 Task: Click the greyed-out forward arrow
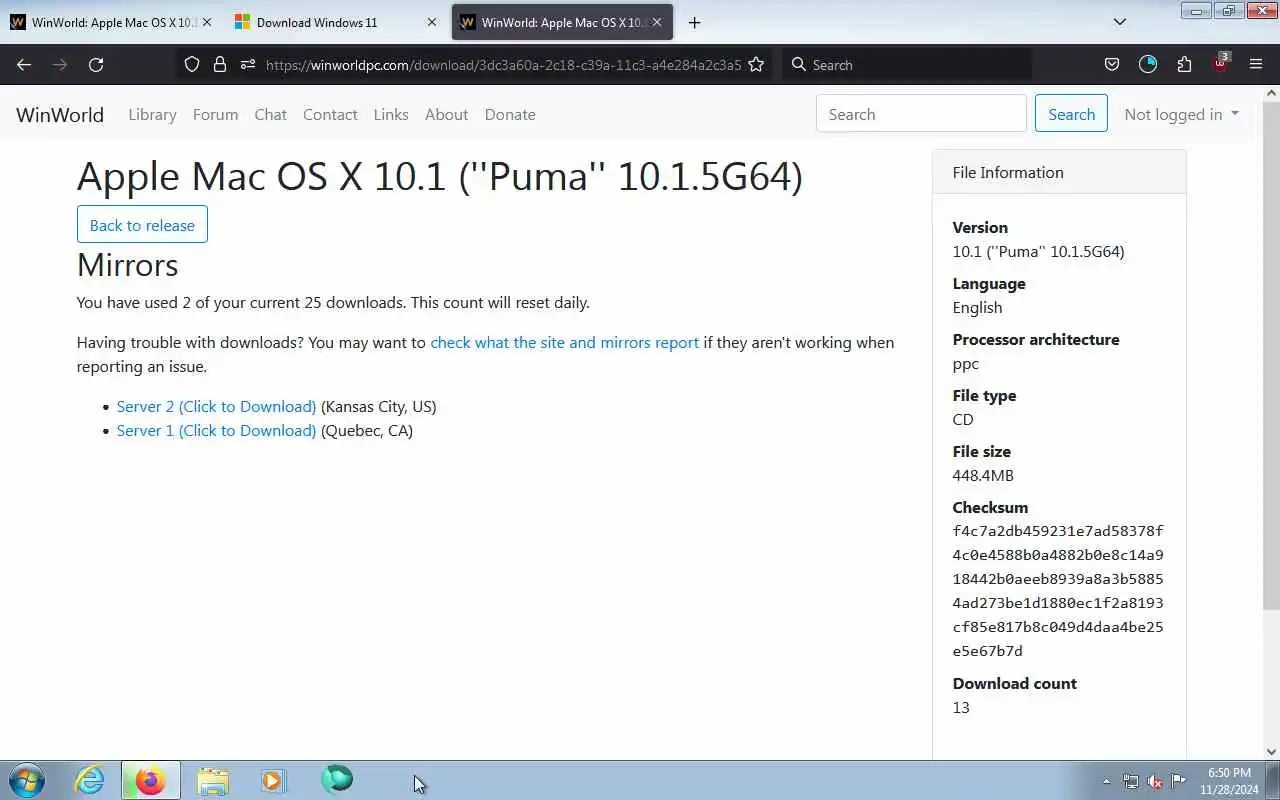[x=60, y=64]
